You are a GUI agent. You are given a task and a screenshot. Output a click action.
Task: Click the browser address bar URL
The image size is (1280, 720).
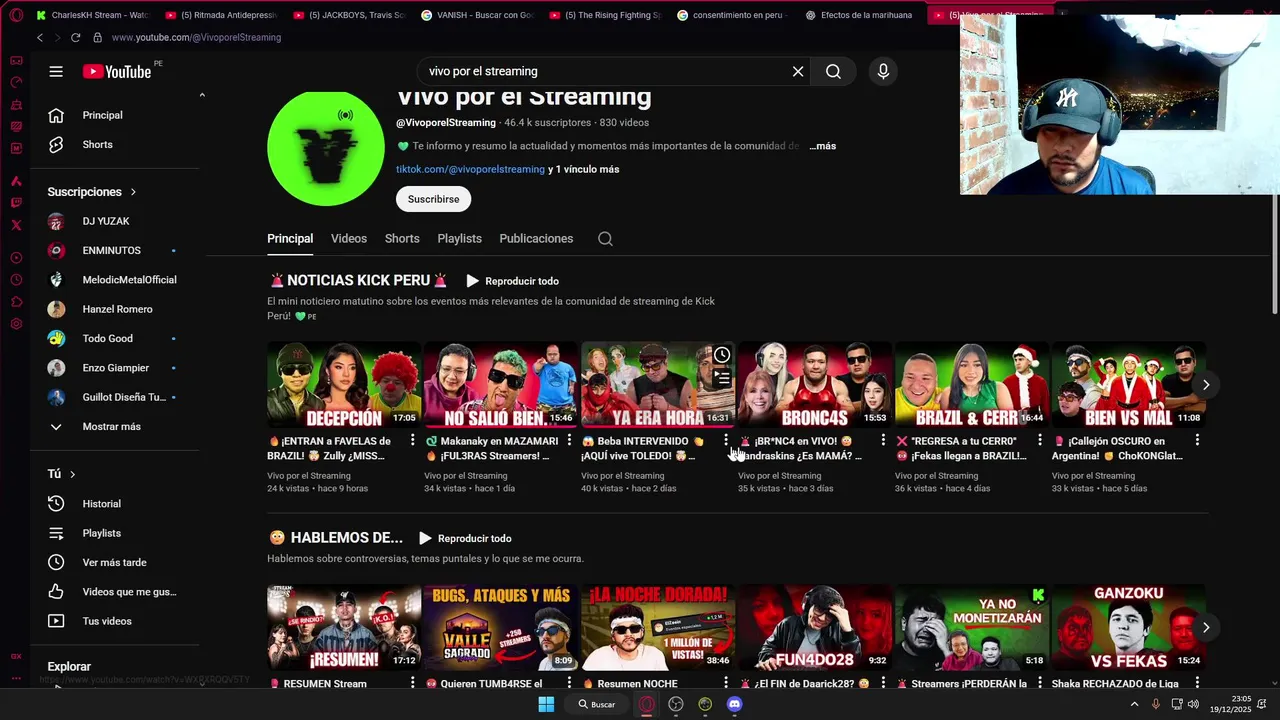196,37
